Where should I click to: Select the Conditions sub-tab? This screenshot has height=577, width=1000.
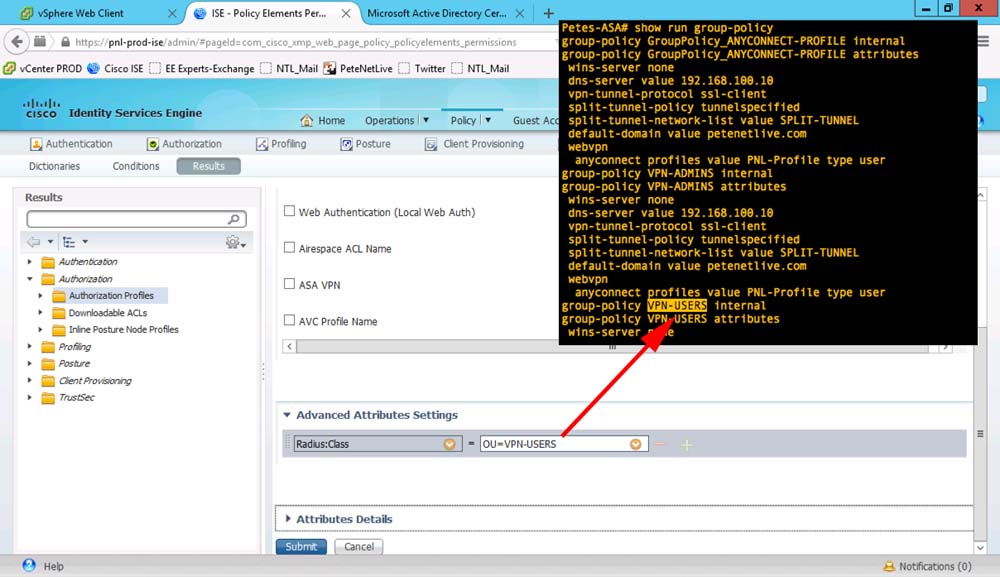[136, 166]
